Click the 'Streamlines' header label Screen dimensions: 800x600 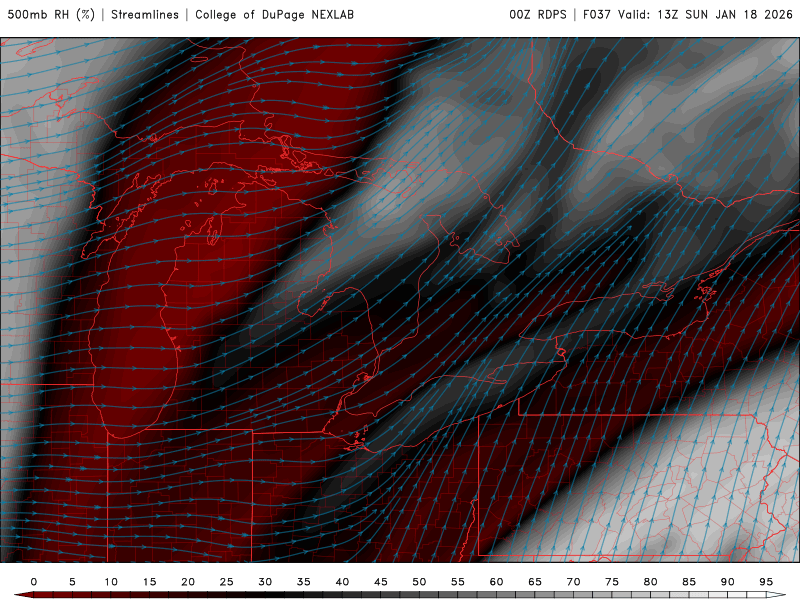point(145,15)
